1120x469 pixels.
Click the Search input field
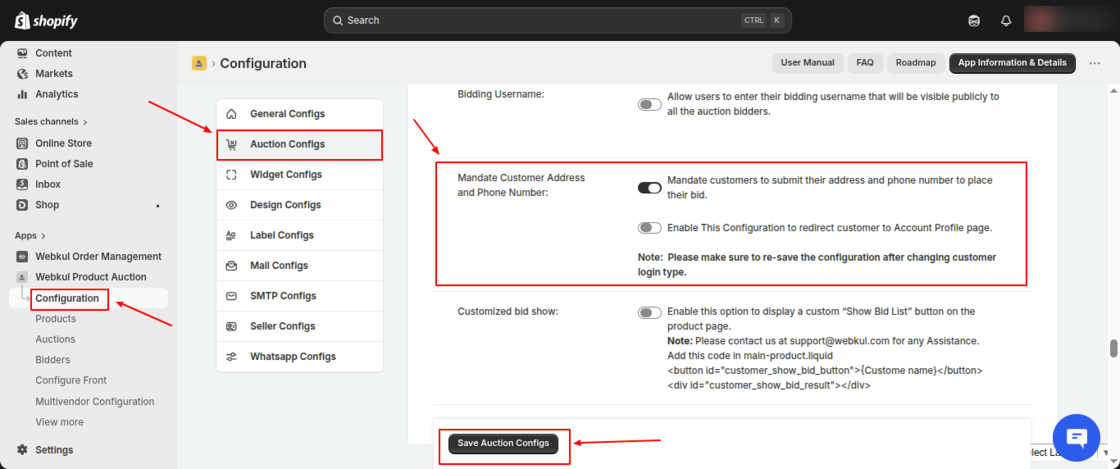[x=556, y=20]
